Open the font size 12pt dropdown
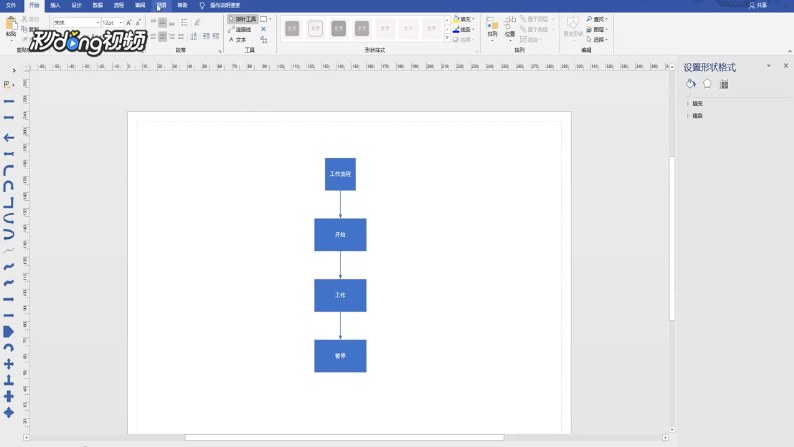 (x=121, y=23)
